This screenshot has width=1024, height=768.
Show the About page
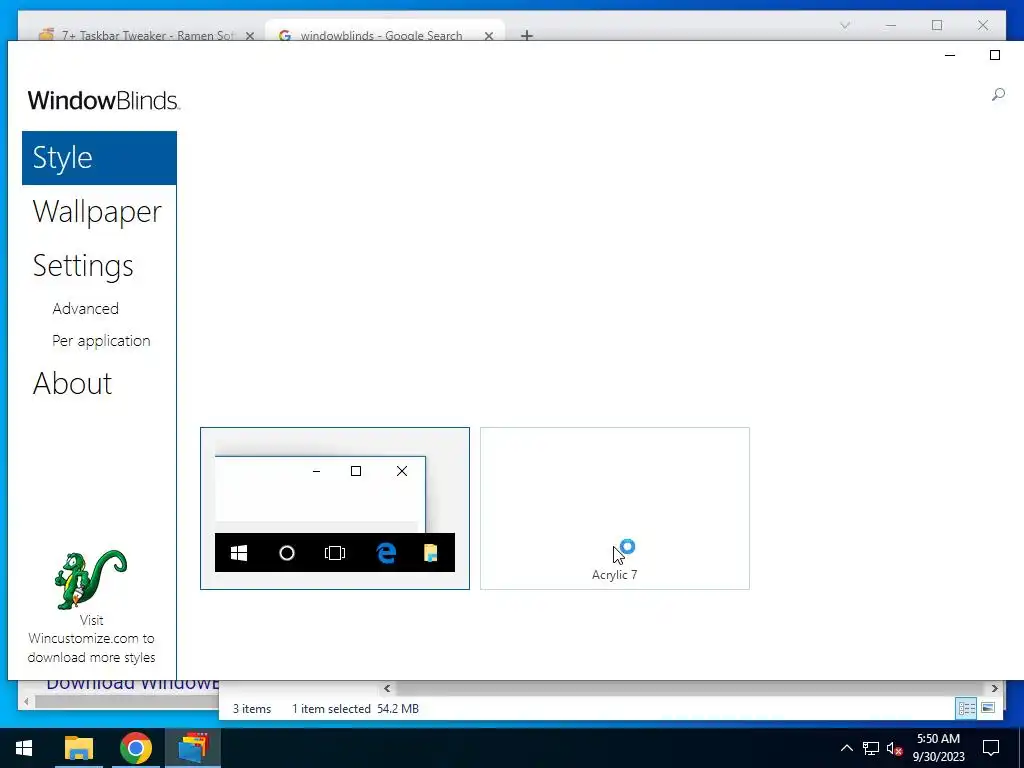tap(72, 383)
